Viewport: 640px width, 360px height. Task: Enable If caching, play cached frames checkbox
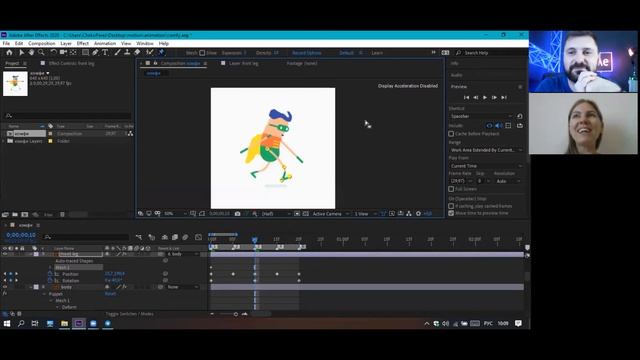coord(451,206)
